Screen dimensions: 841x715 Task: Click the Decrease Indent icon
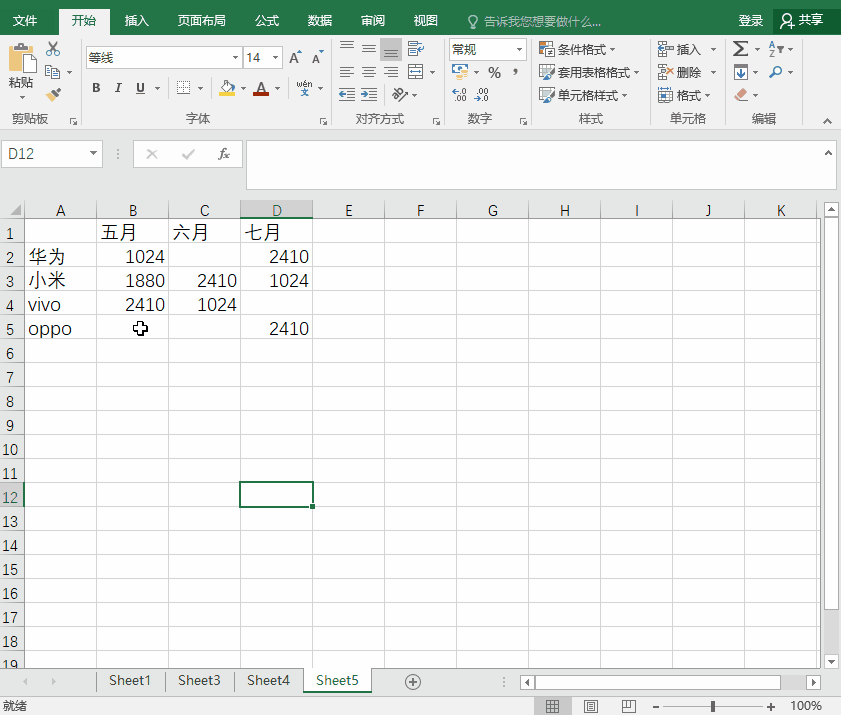click(x=347, y=95)
